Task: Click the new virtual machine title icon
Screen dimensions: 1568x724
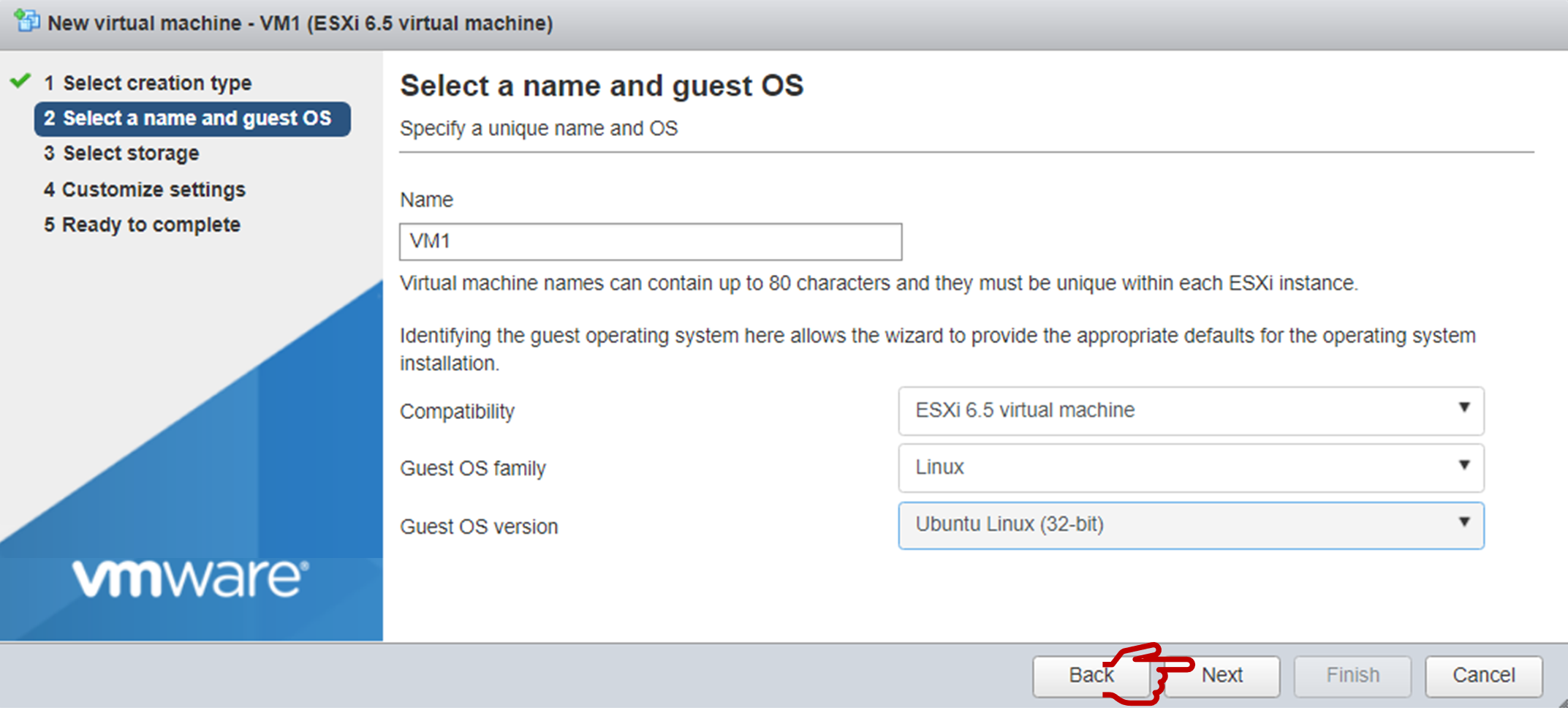Action: [27, 21]
